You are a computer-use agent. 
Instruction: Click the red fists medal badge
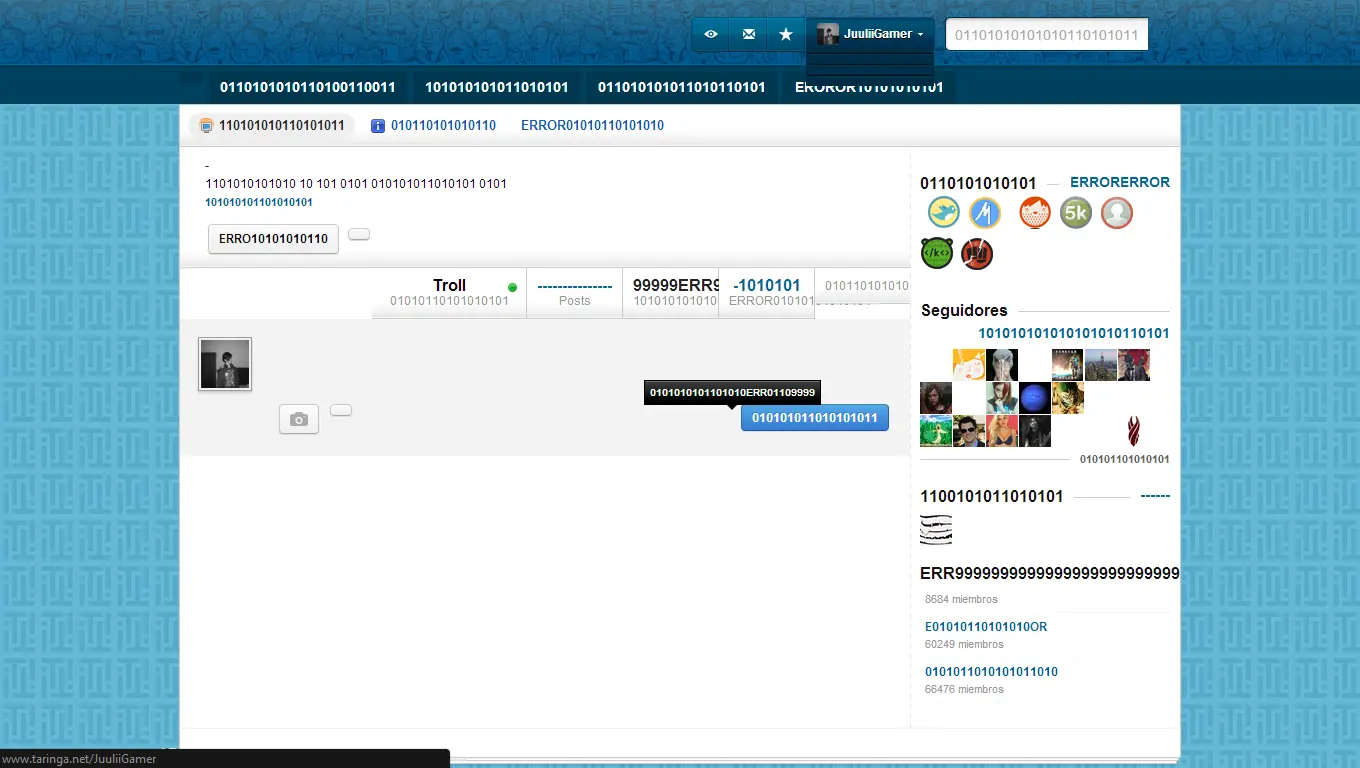coord(977,253)
